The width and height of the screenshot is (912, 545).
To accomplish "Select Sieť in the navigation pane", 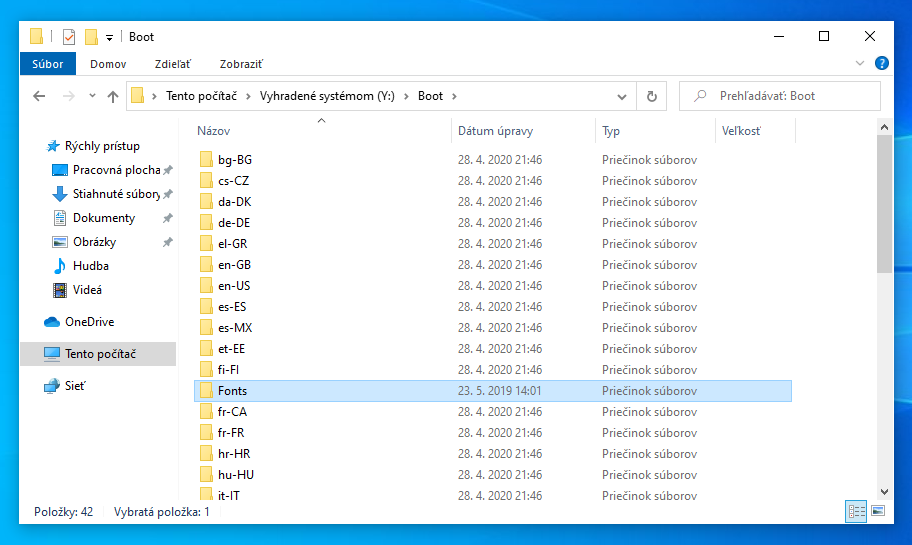I will pyautogui.click(x=75, y=386).
